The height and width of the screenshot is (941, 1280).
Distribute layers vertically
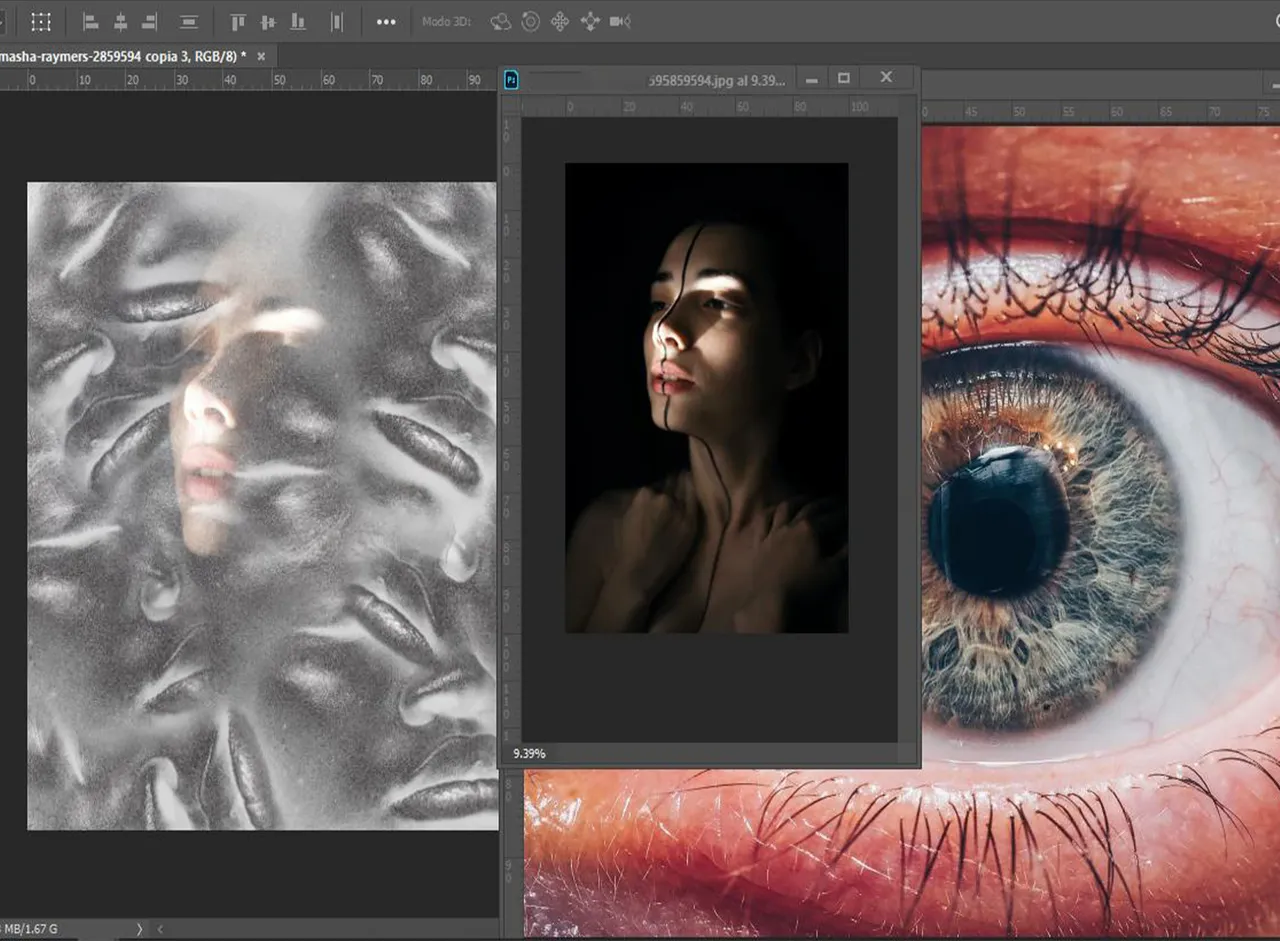pyautogui.click(x=188, y=21)
